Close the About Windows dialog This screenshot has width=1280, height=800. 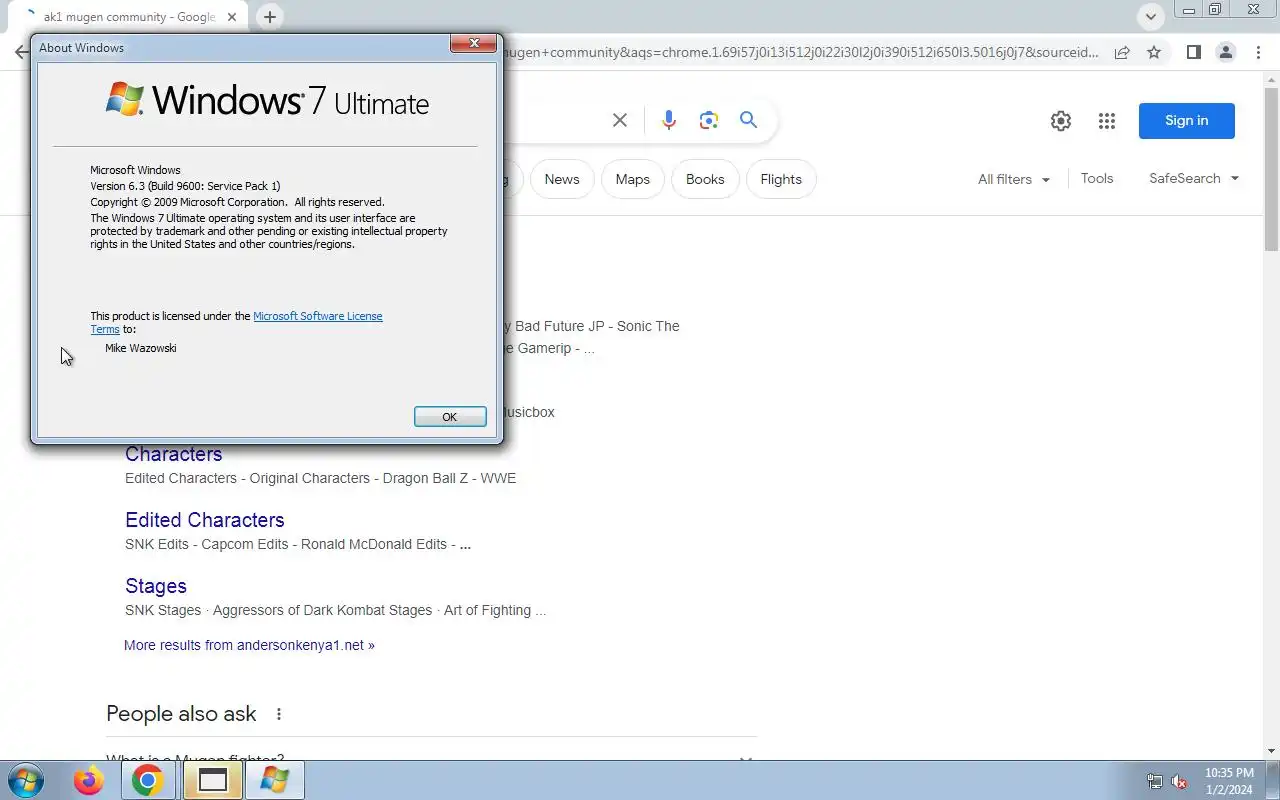[474, 43]
